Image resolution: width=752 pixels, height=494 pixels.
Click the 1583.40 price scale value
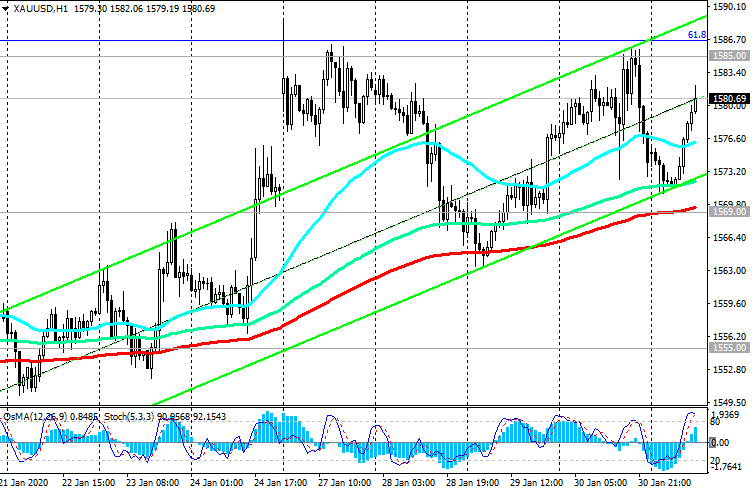coord(729,72)
